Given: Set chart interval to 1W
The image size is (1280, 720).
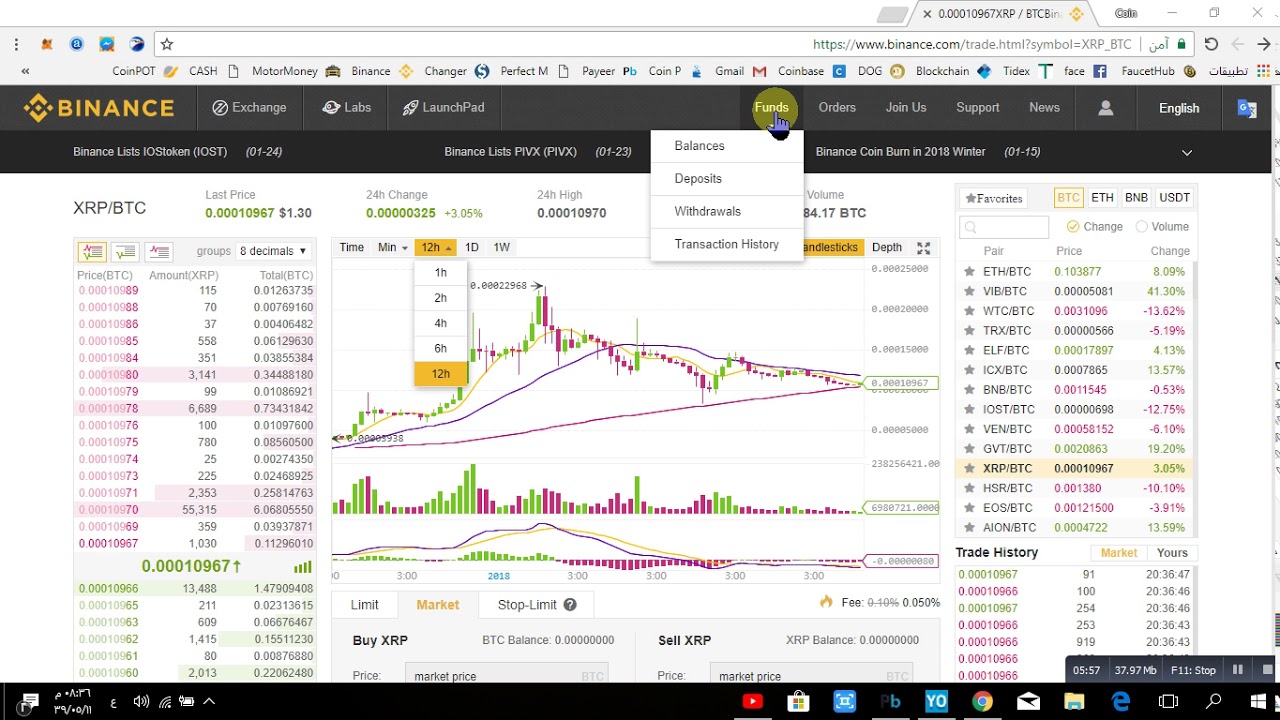Looking at the screenshot, I should 501,247.
